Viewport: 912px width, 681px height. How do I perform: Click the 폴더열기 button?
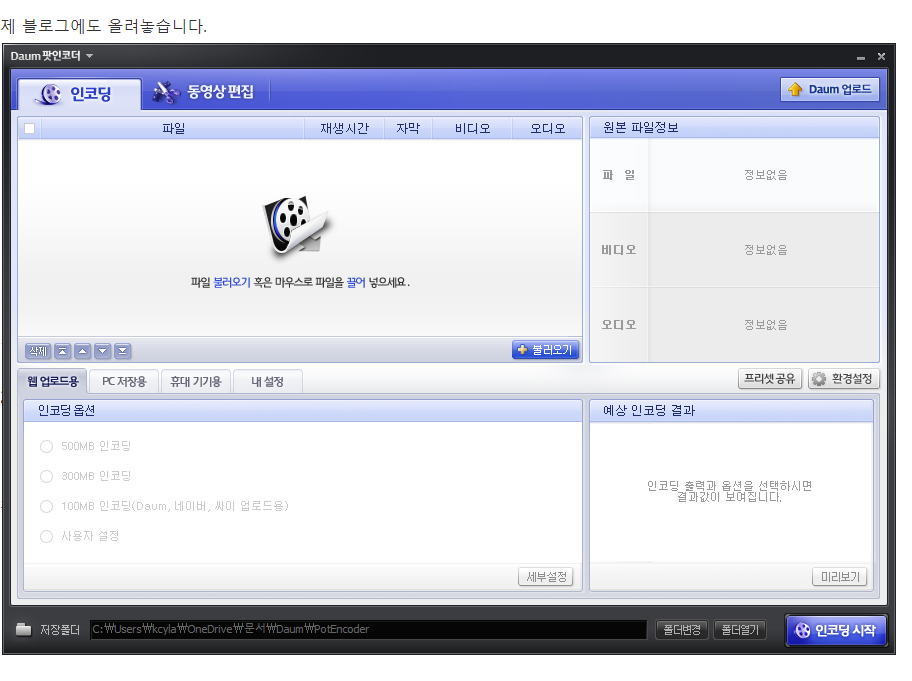[x=740, y=630]
